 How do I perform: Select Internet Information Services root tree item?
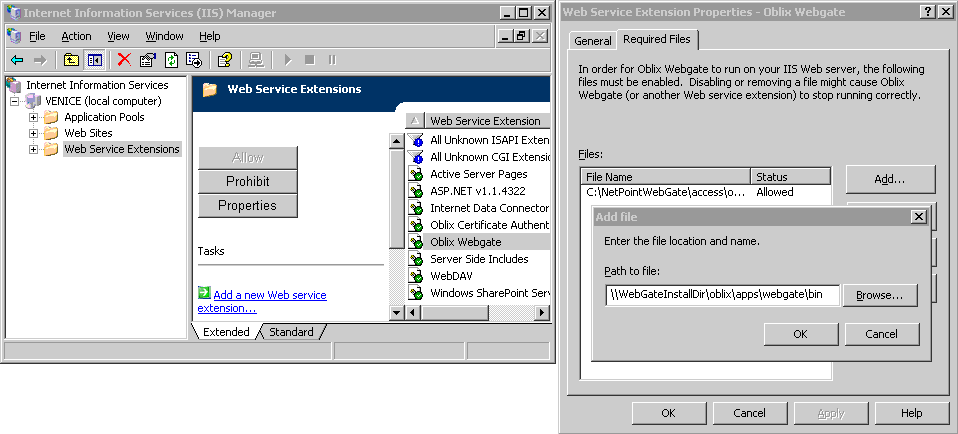[x=97, y=85]
